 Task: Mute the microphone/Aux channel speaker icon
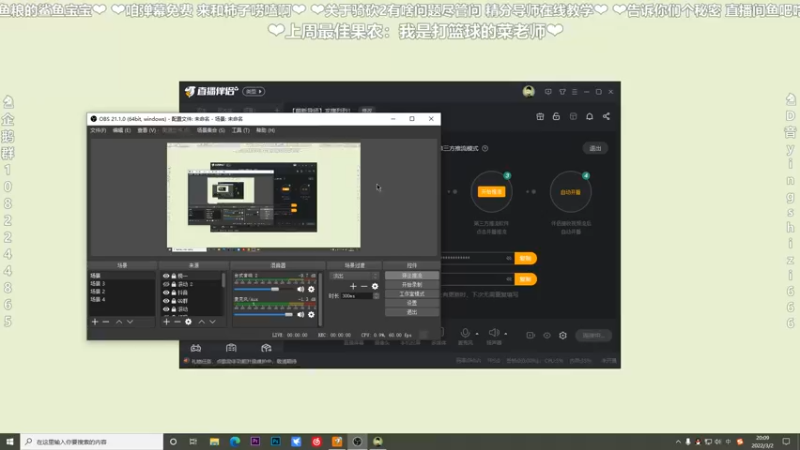(301, 314)
